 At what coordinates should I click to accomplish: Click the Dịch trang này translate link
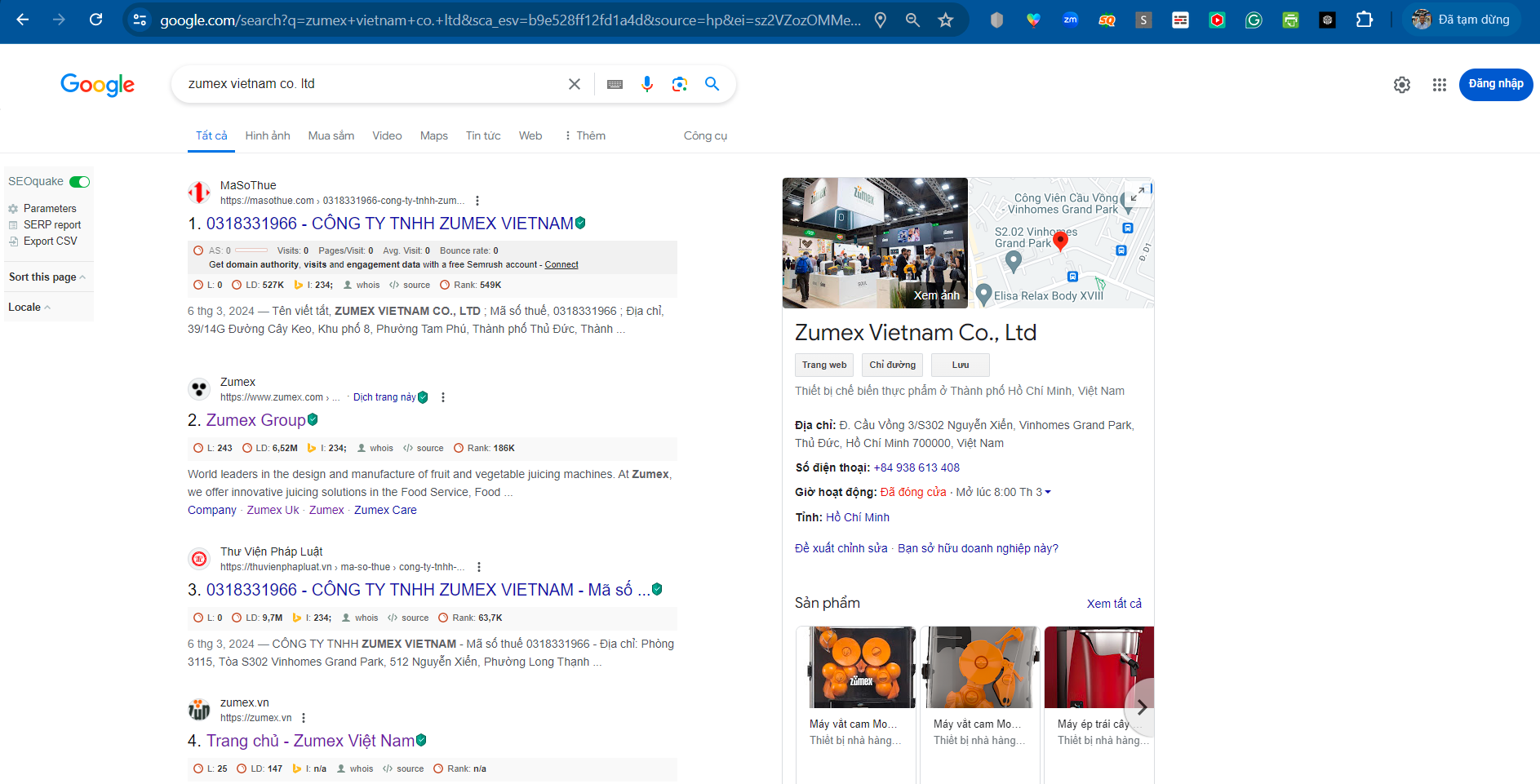[384, 397]
